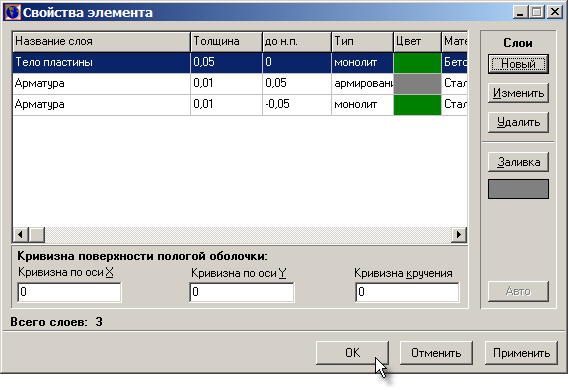Click the Применить button
The height and width of the screenshot is (390, 568).
[521, 353]
